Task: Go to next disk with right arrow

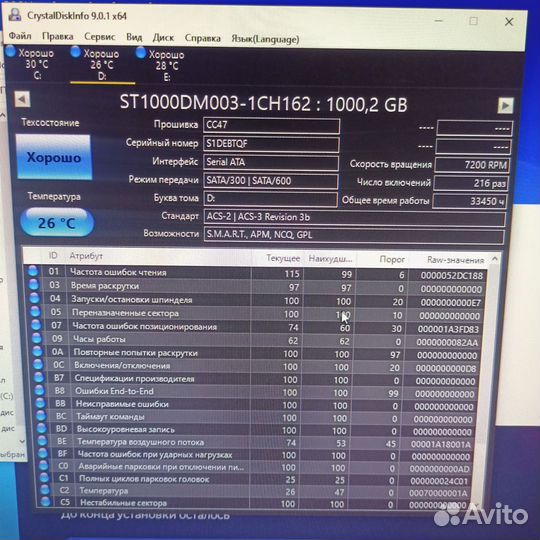Action: pos(505,105)
